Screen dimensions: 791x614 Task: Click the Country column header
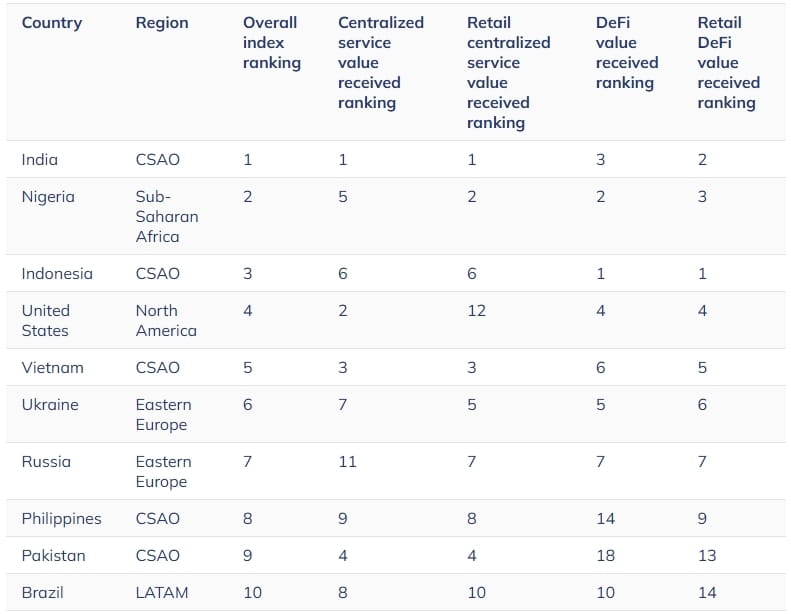coord(52,22)
